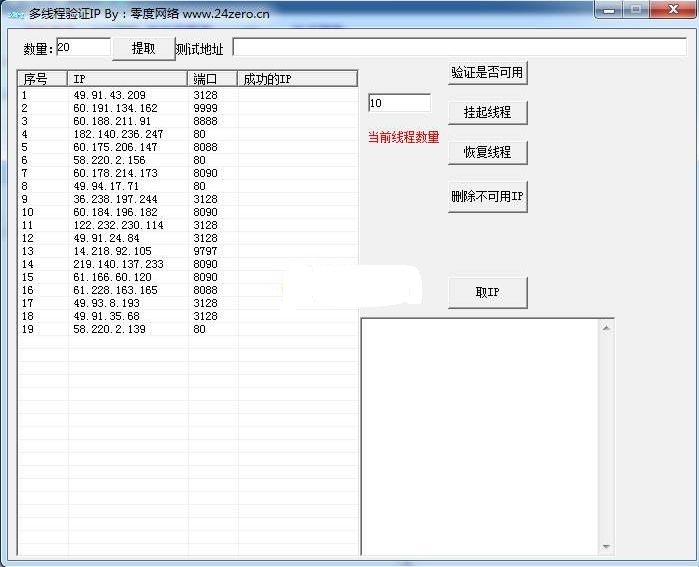Select row with IP 60.188.211.91
This screenshot has width=699, height=567.
click(188, 121)
